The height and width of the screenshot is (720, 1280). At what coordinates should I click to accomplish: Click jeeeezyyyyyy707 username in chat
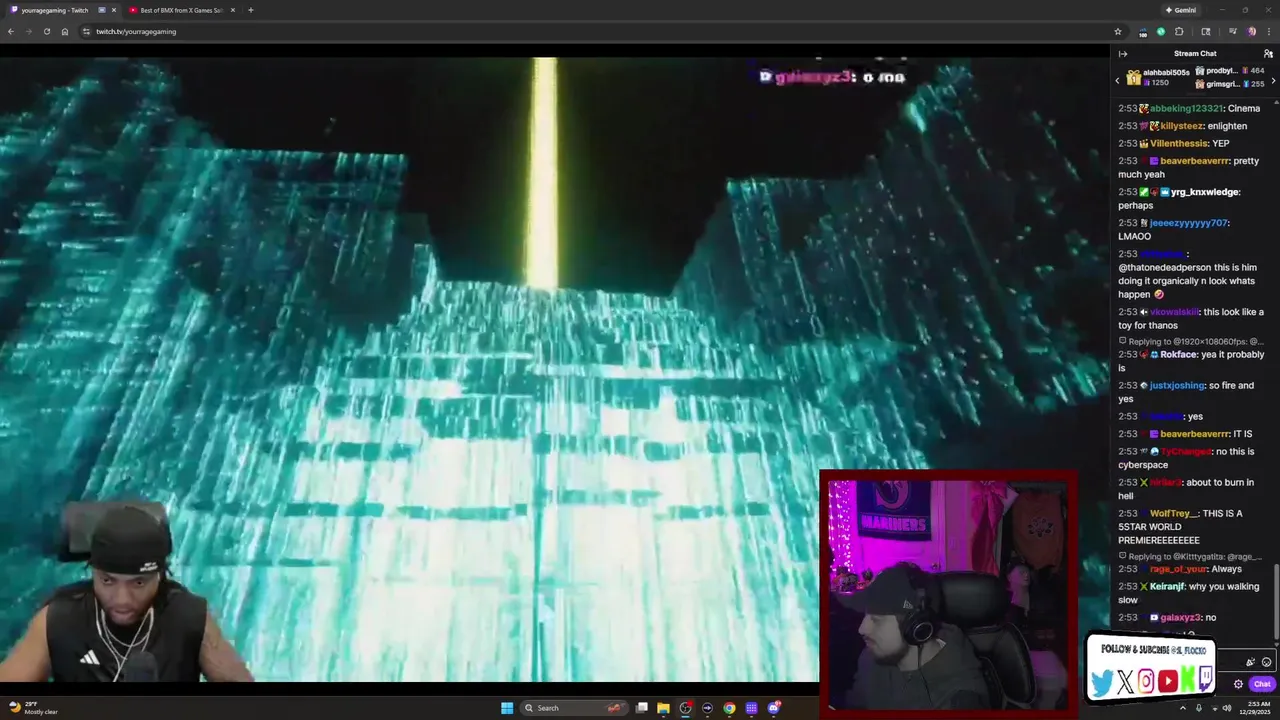1188,223
